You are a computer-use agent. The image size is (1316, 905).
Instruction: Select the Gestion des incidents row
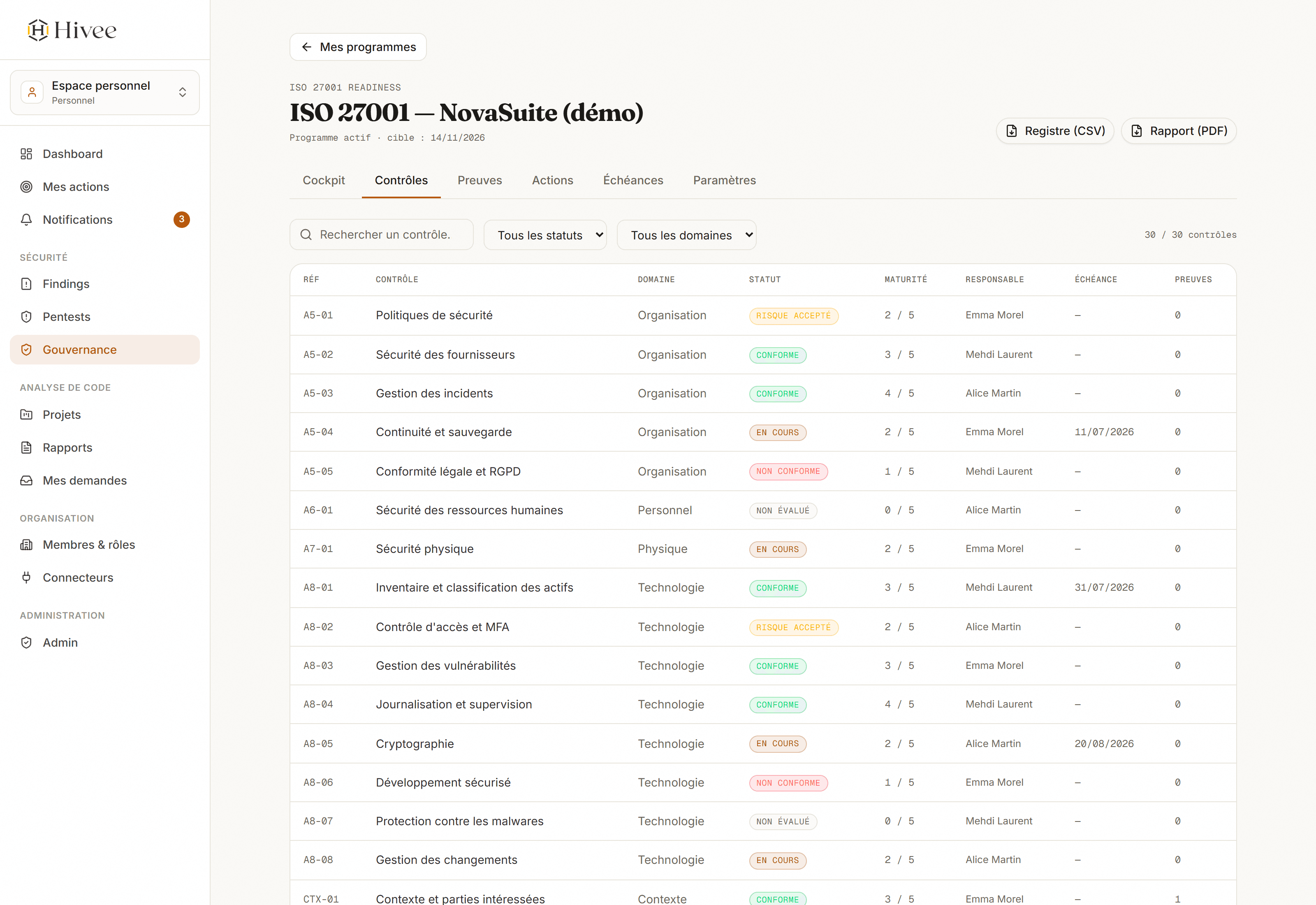(763, 394)
